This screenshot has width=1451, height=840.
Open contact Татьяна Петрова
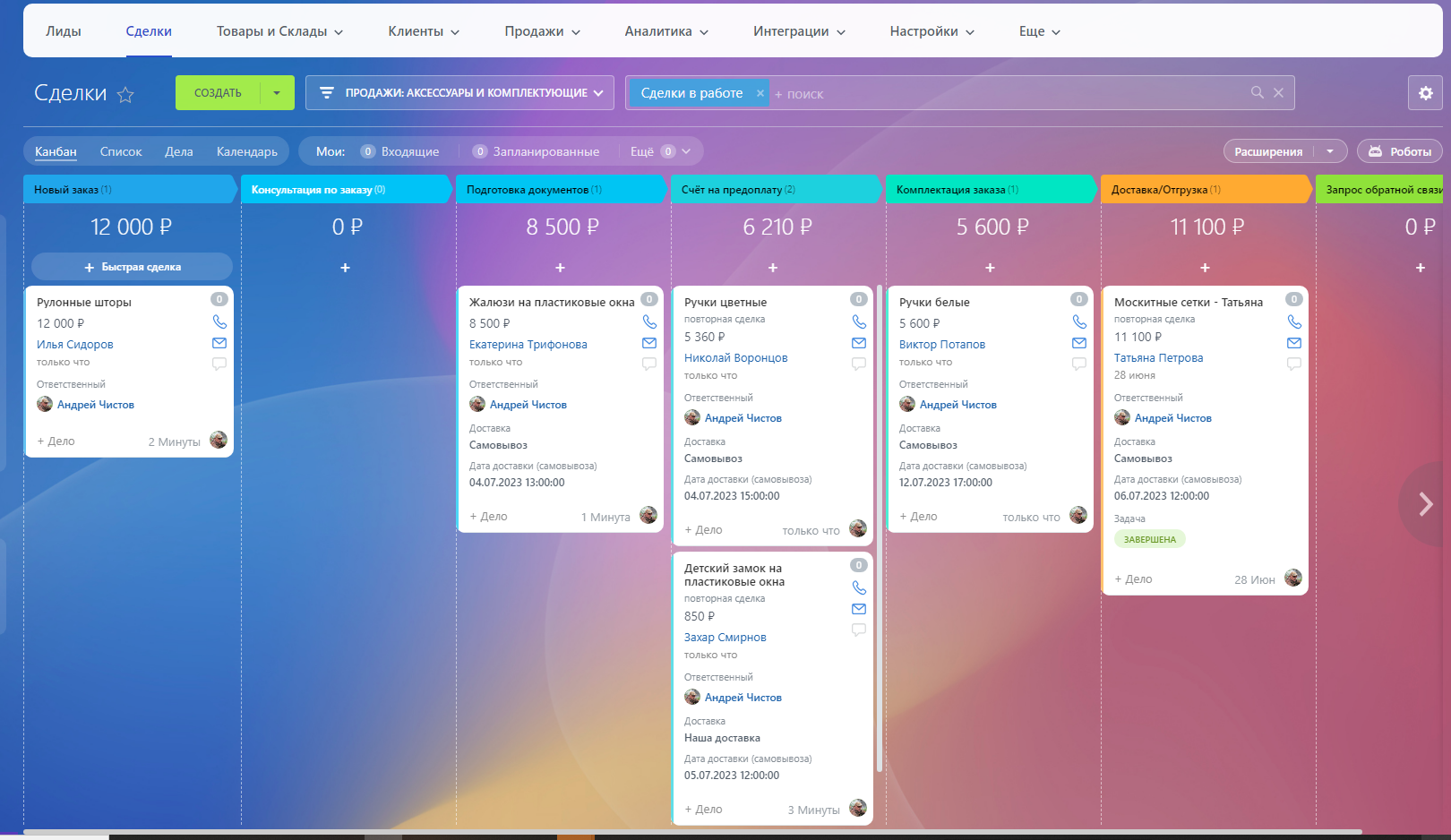(x=1159, y=357)
